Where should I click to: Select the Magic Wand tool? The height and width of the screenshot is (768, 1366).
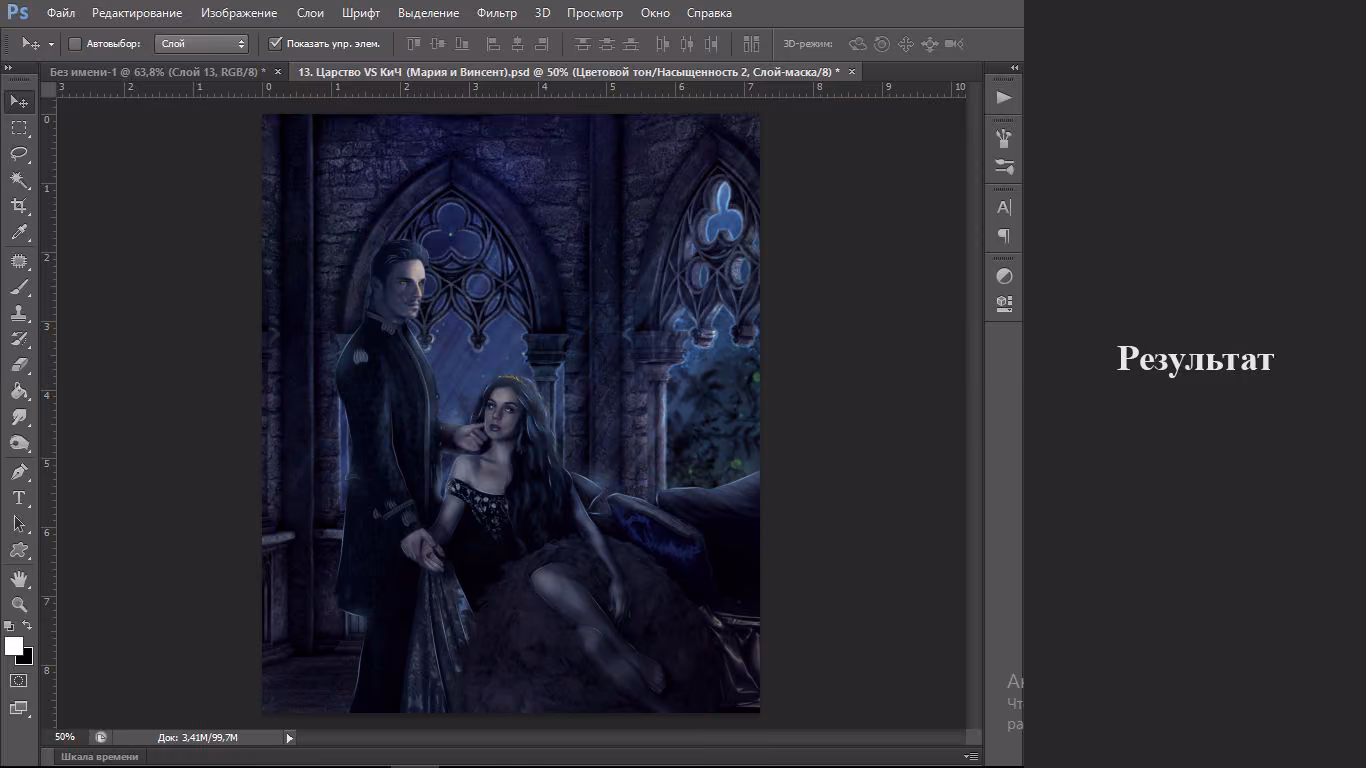point(19,180)
